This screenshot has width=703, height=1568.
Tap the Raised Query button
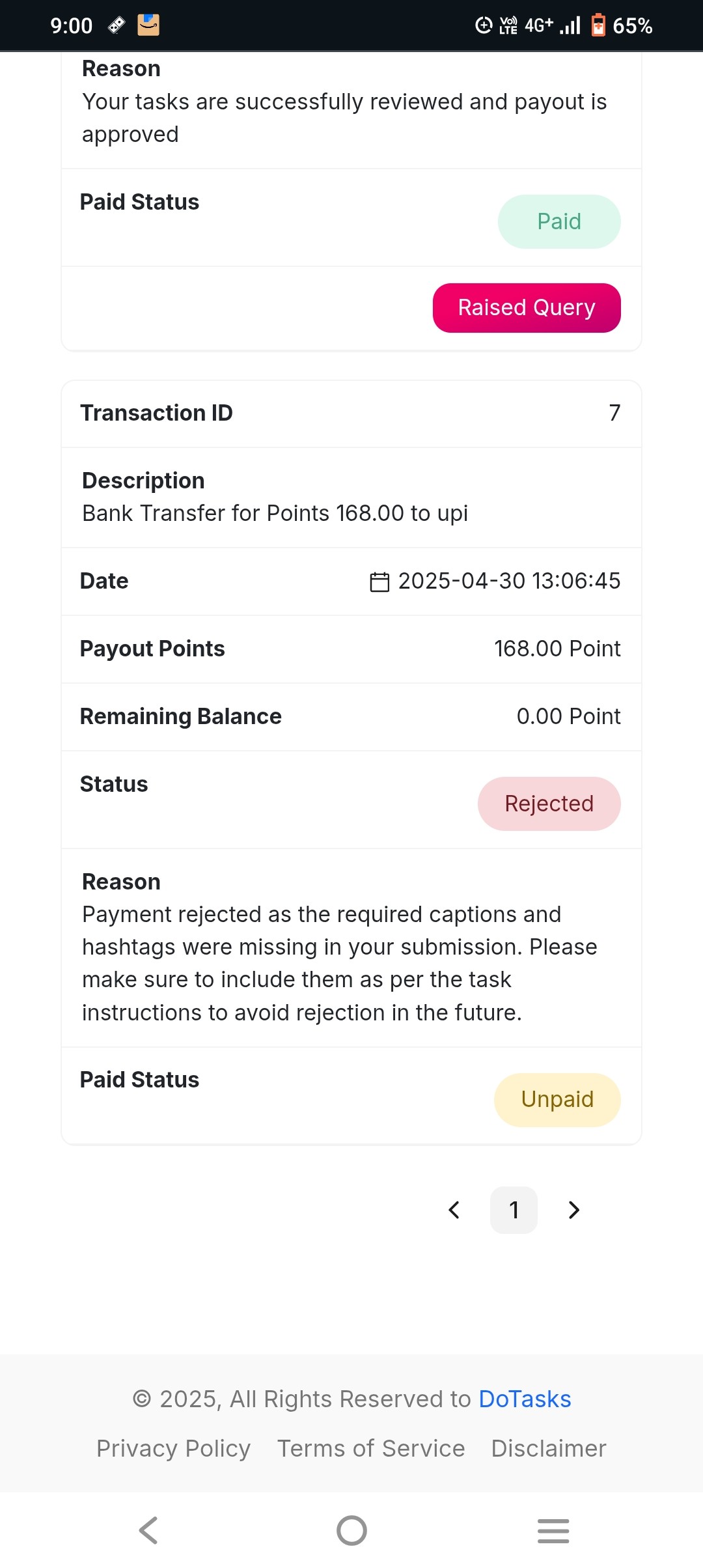pos(527,308)
